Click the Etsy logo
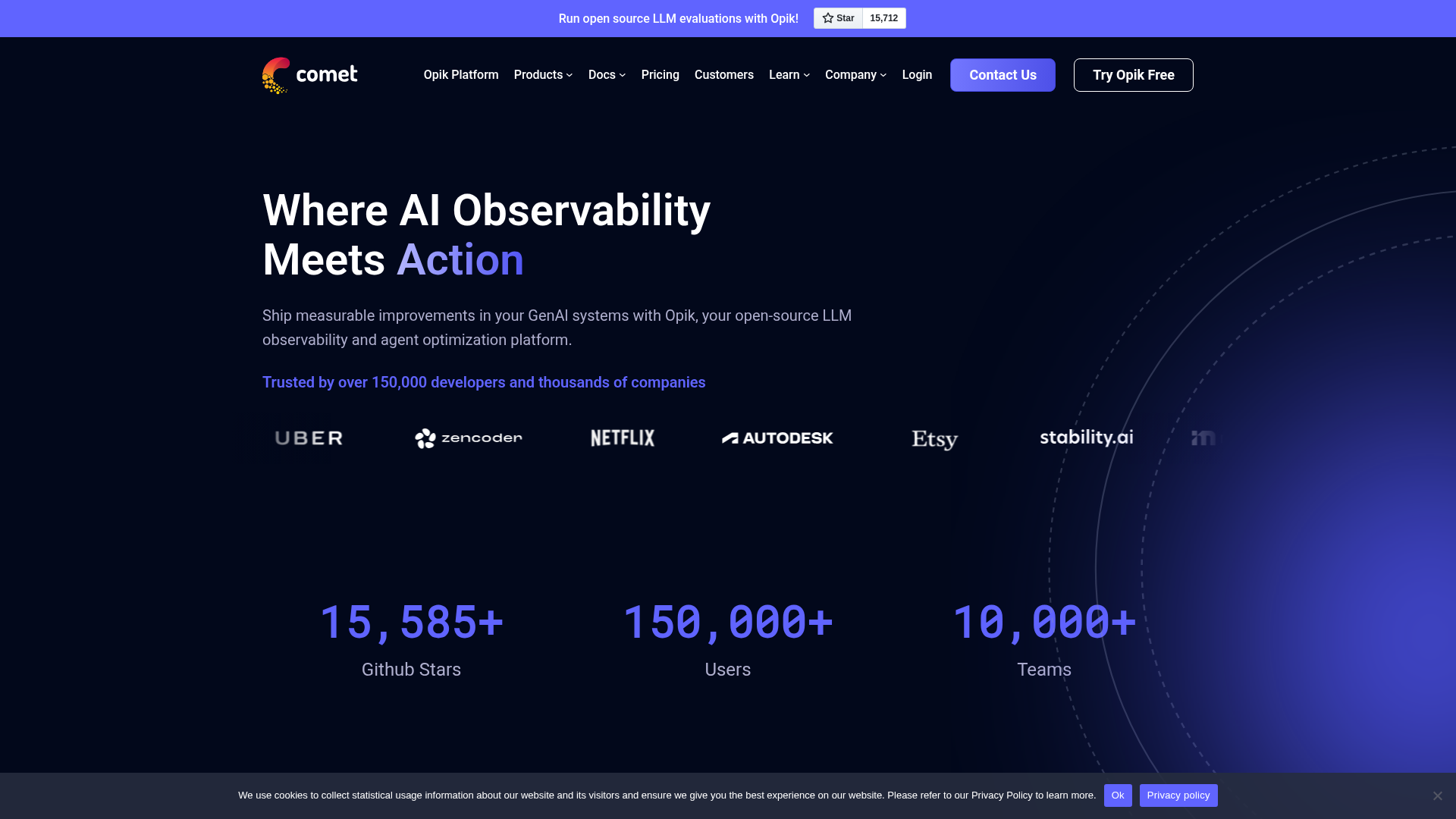 click(x=934, y=440)
